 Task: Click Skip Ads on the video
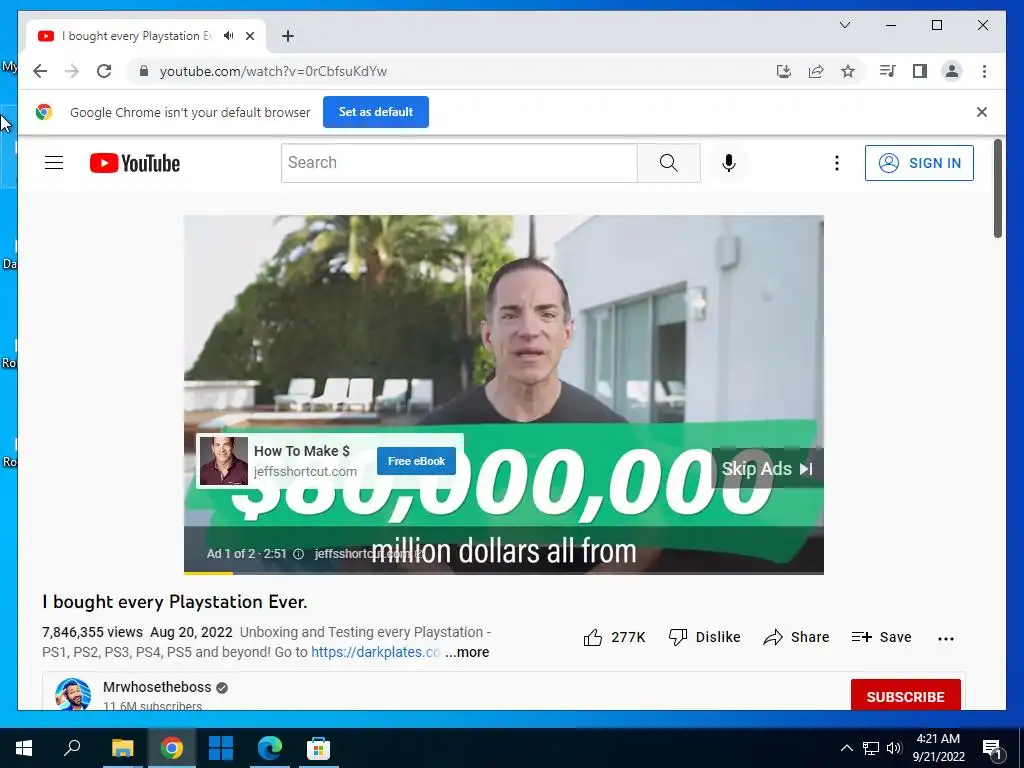[767, 468]
